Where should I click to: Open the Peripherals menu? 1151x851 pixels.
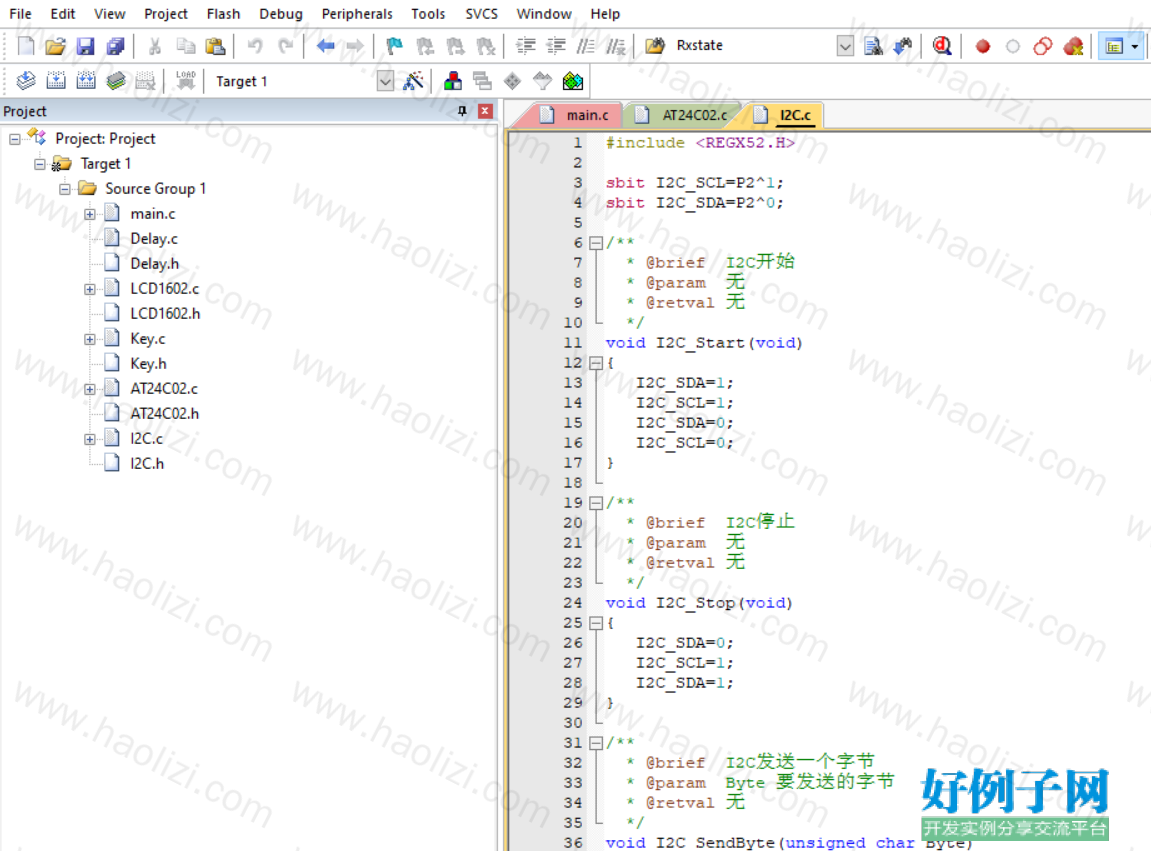point(357,14)
